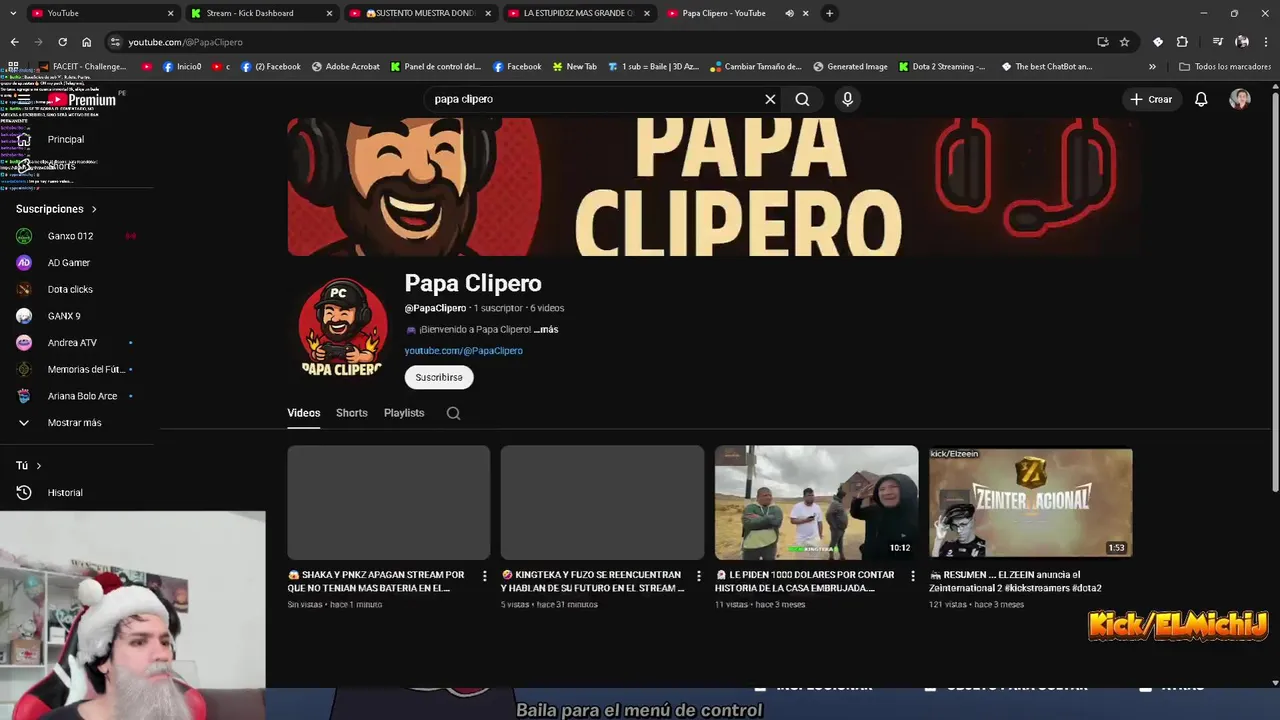Open the FACEIT - Challenge bookmark
Image resolution: width=1280 pixels, height=720 pixels.
coord(83,67)
